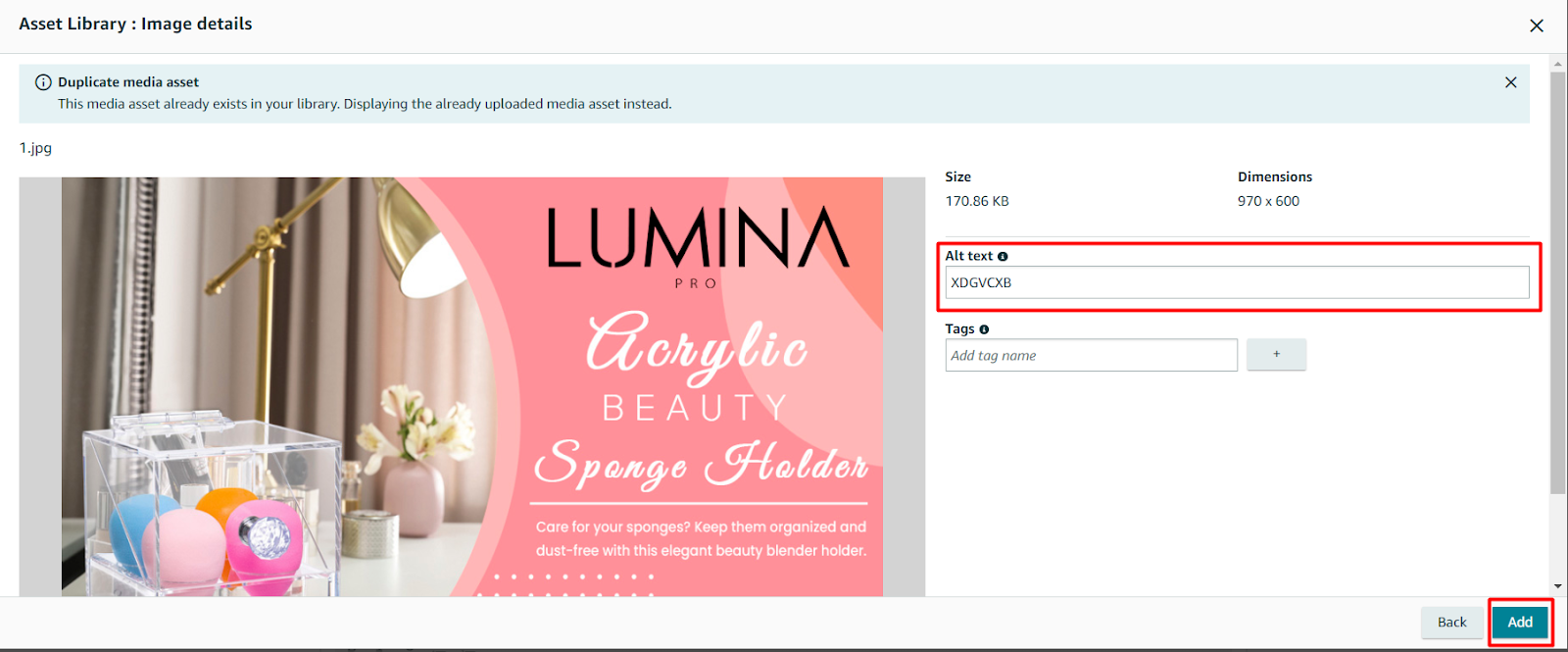Click the scrollbar up arrow
1568x652 pixels.
click(x=1558, y=65)
